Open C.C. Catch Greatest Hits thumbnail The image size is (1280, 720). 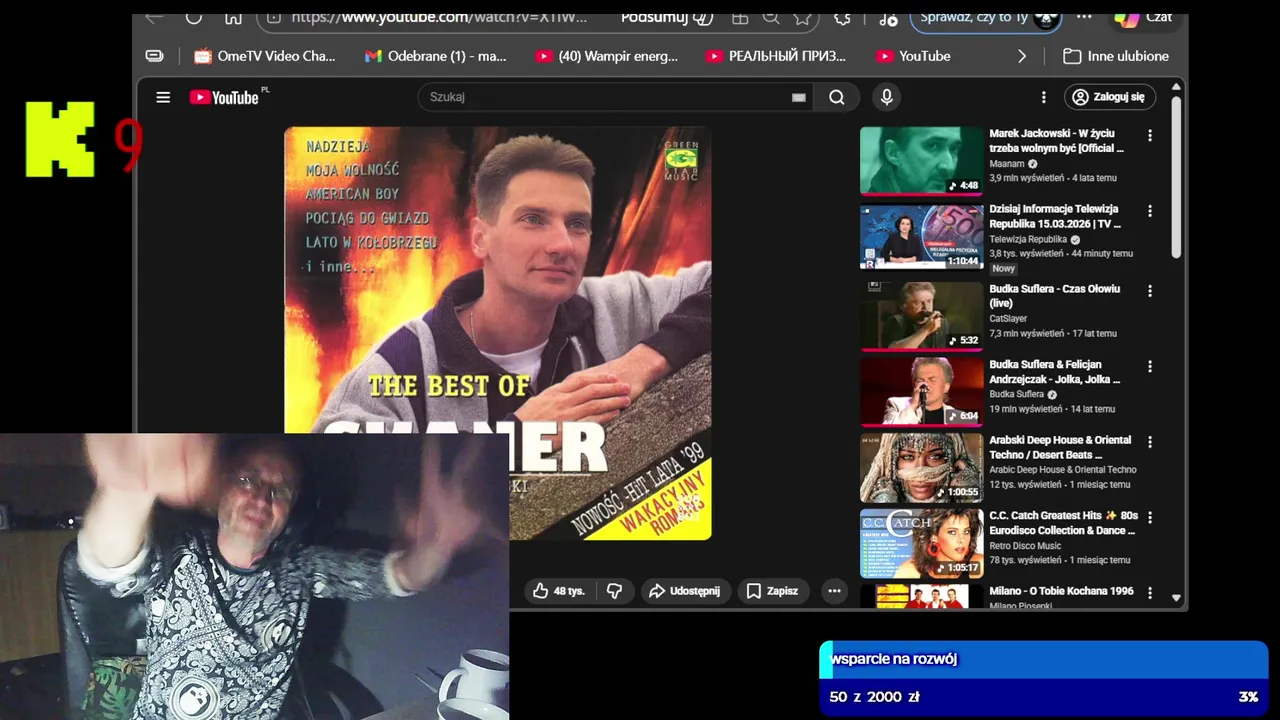coord(922,543)
